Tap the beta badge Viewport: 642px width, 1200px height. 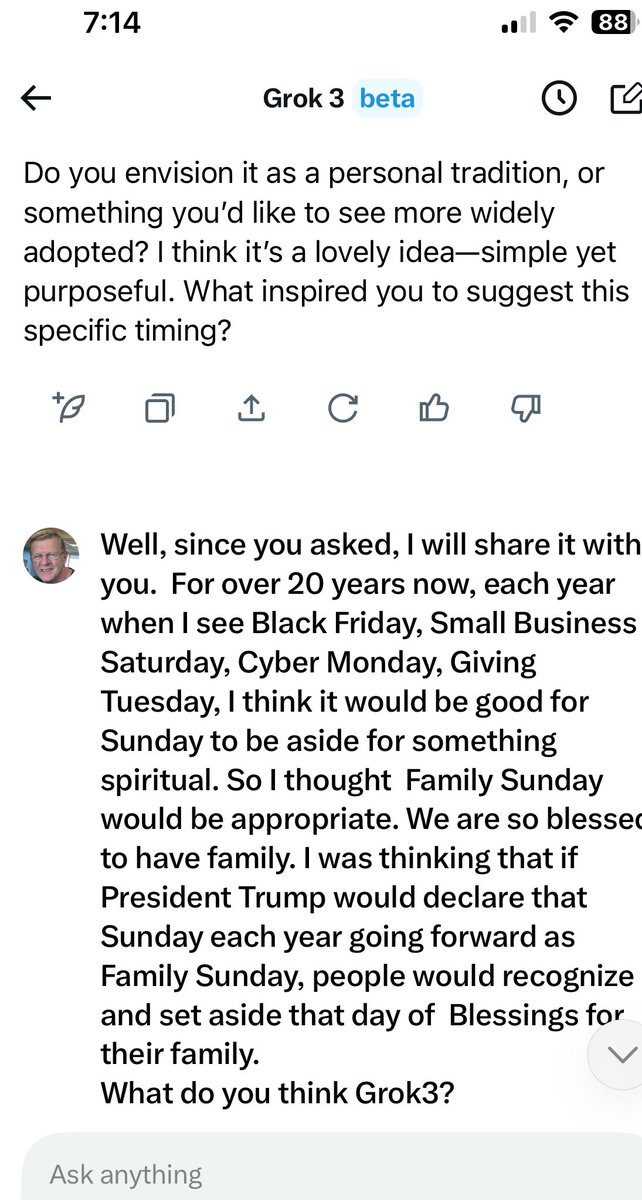click(388, 98)
